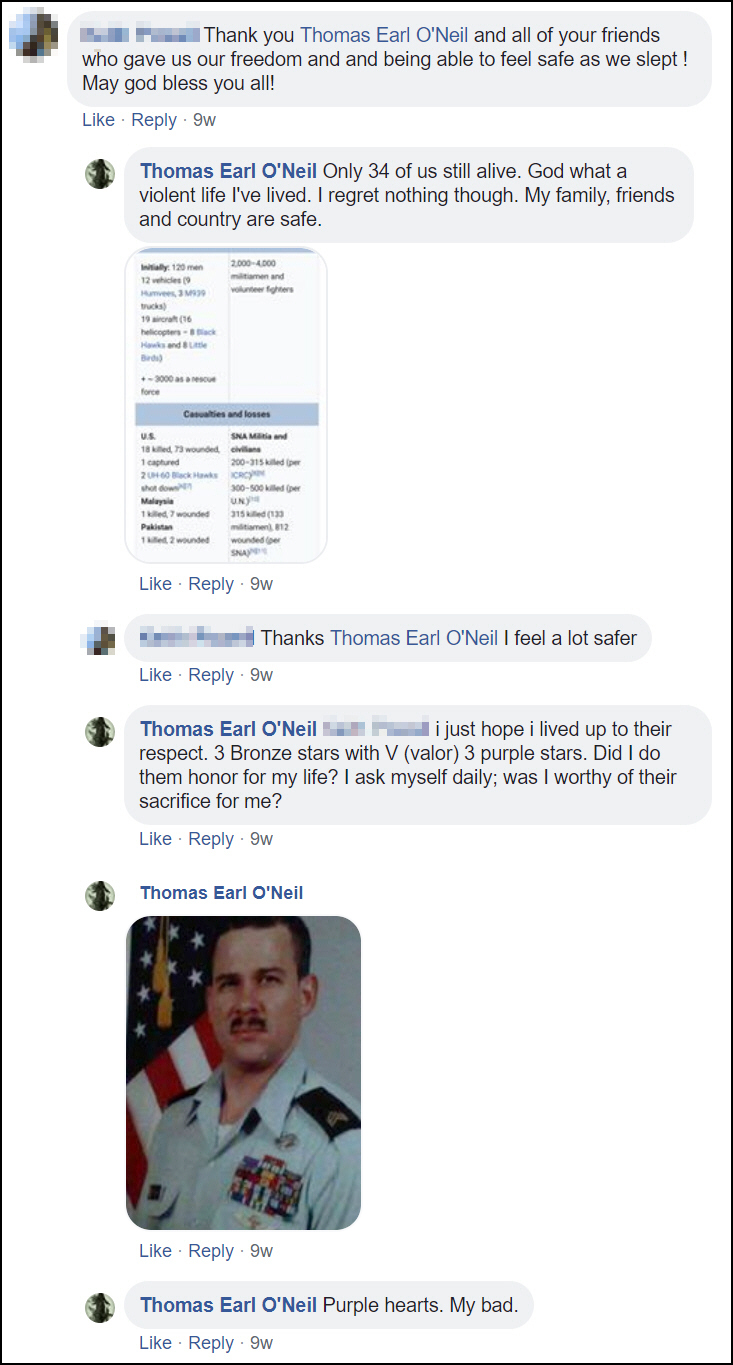Click Thomas Earl O'Neil mention in 'Thanks' comment
Viewport: 733px width, 1365px height.
[414, 638]
